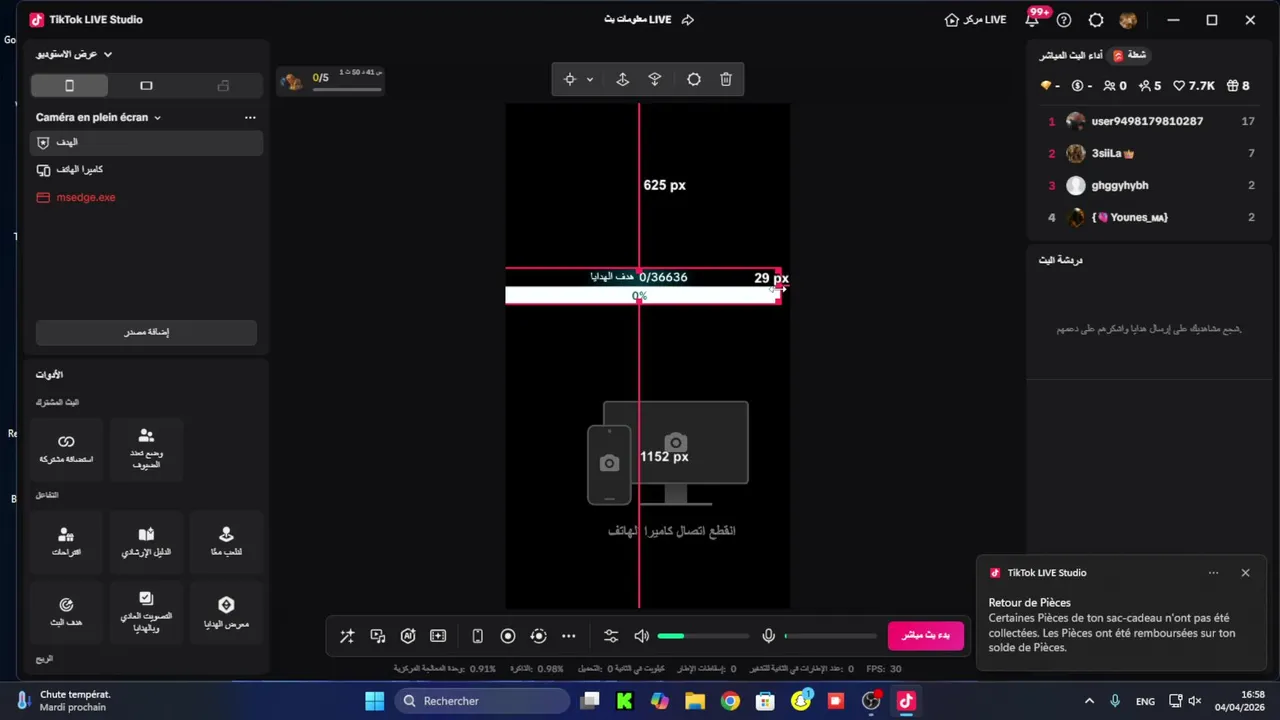The image size is (1280, 720).
Task: Click the phone icon in bottom toolbar
Action: click(x=478, y=636)
